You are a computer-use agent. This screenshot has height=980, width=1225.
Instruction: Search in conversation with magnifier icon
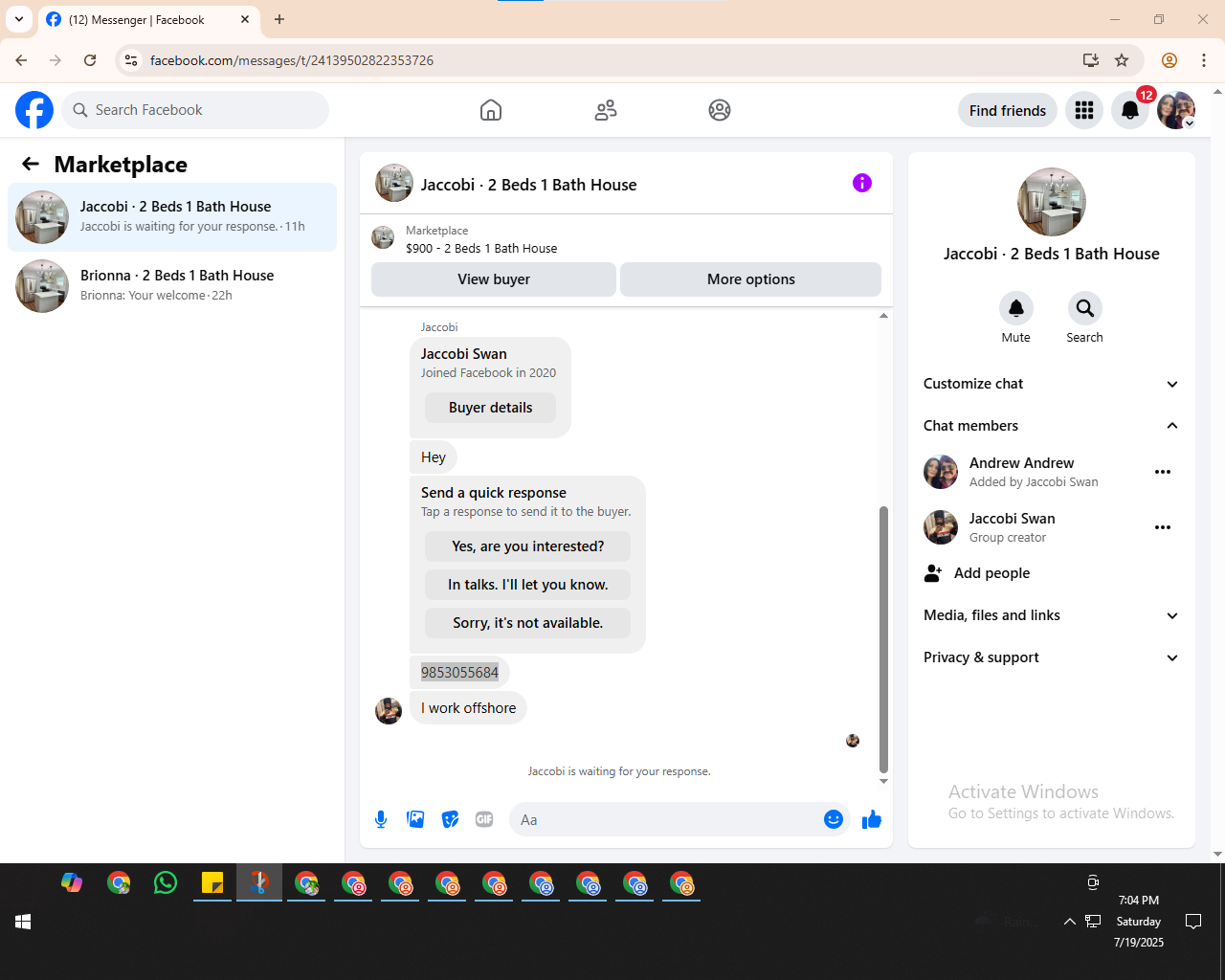[1084, 308]
